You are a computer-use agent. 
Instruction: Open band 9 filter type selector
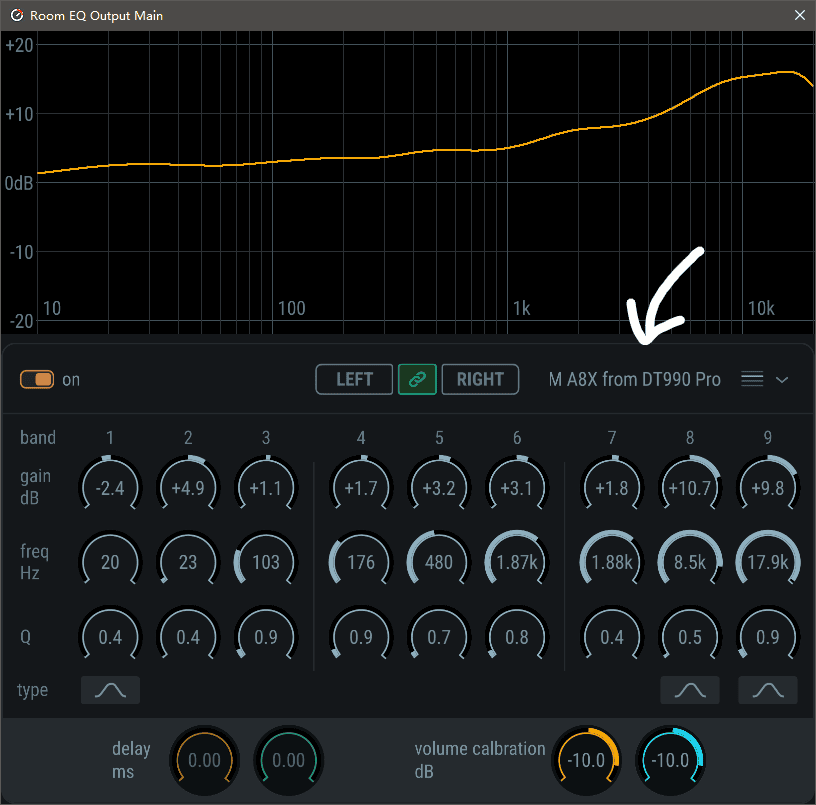click(x=767, y=690)
